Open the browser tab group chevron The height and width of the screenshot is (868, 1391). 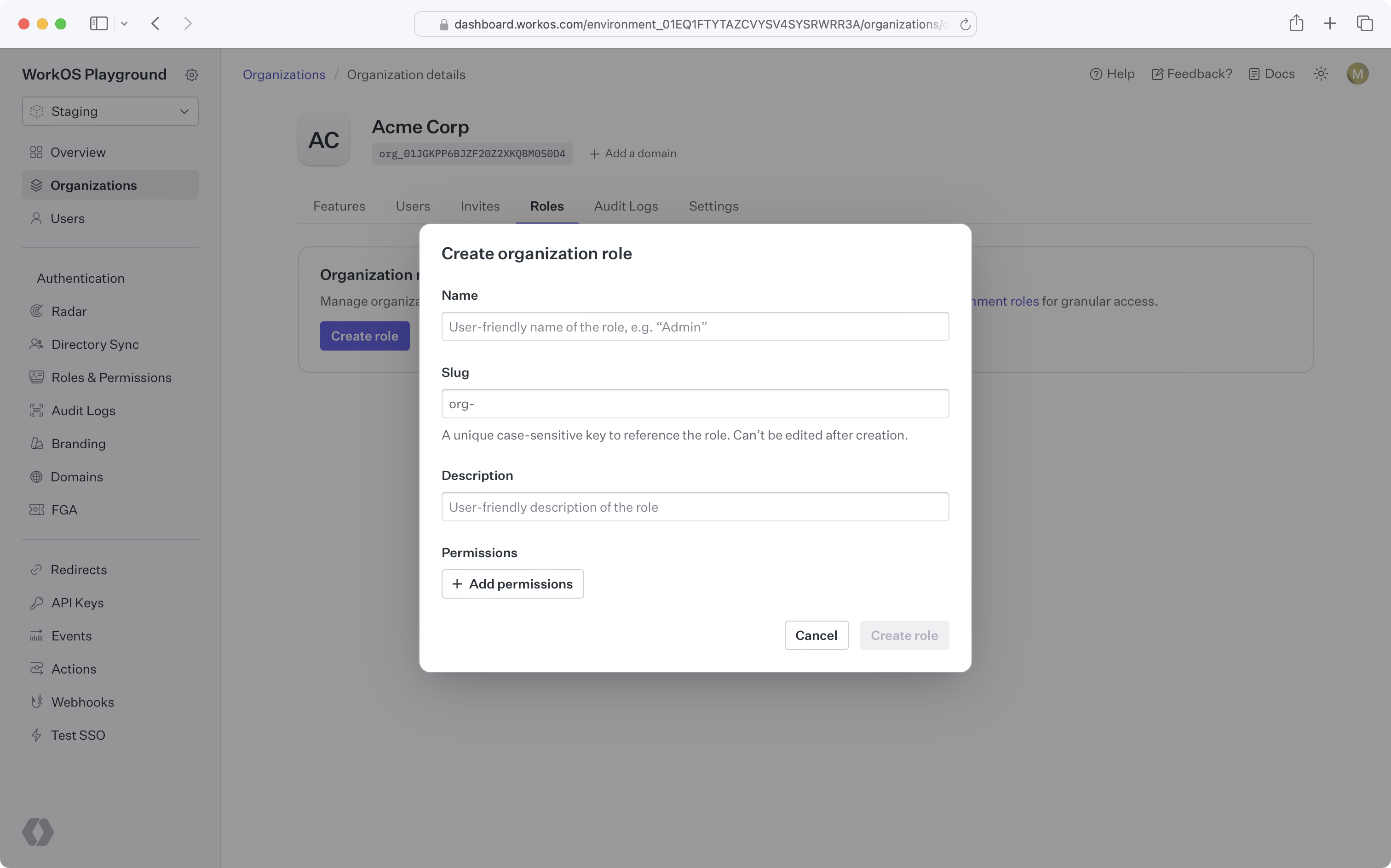(x=125, y=23)
